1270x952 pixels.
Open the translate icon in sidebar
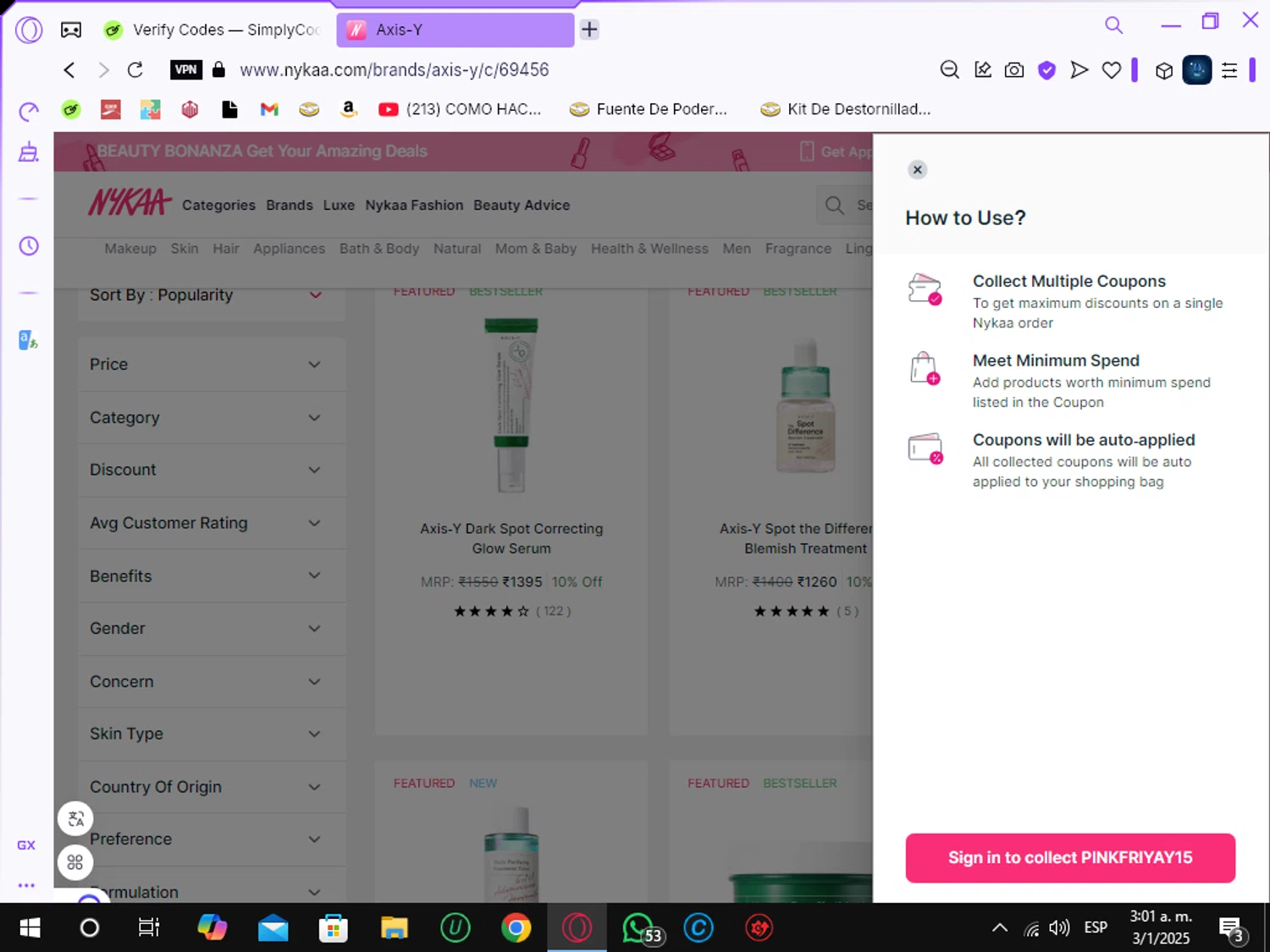[x=29, y=340]
